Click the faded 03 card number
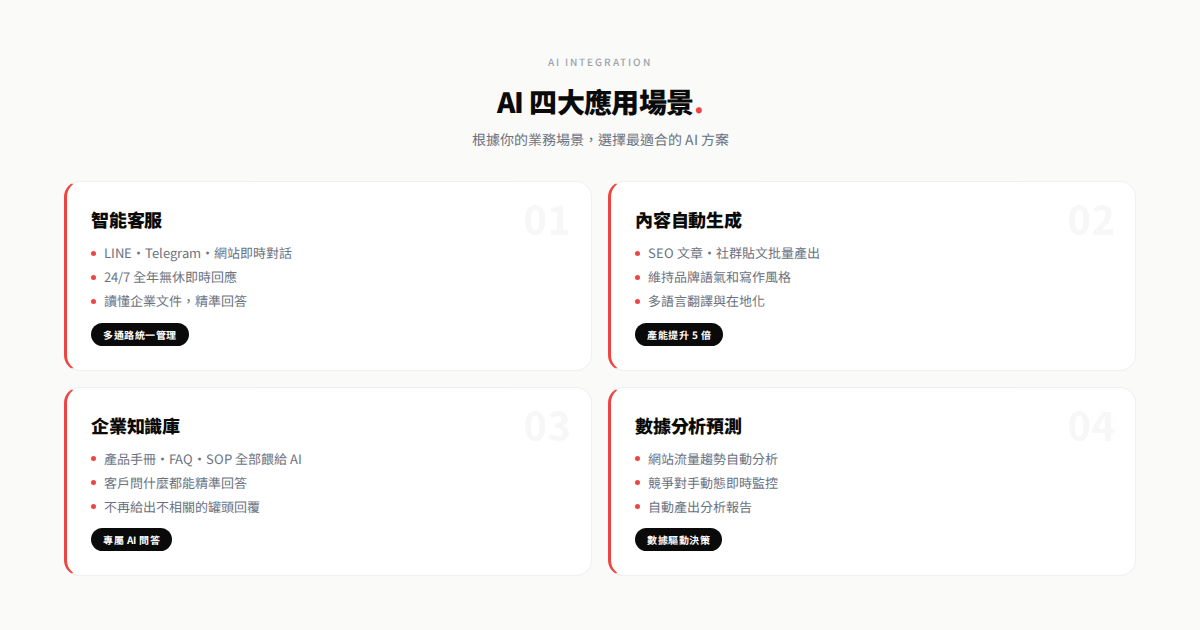Screen dimensions: 1200x630 tap(547, 427)
